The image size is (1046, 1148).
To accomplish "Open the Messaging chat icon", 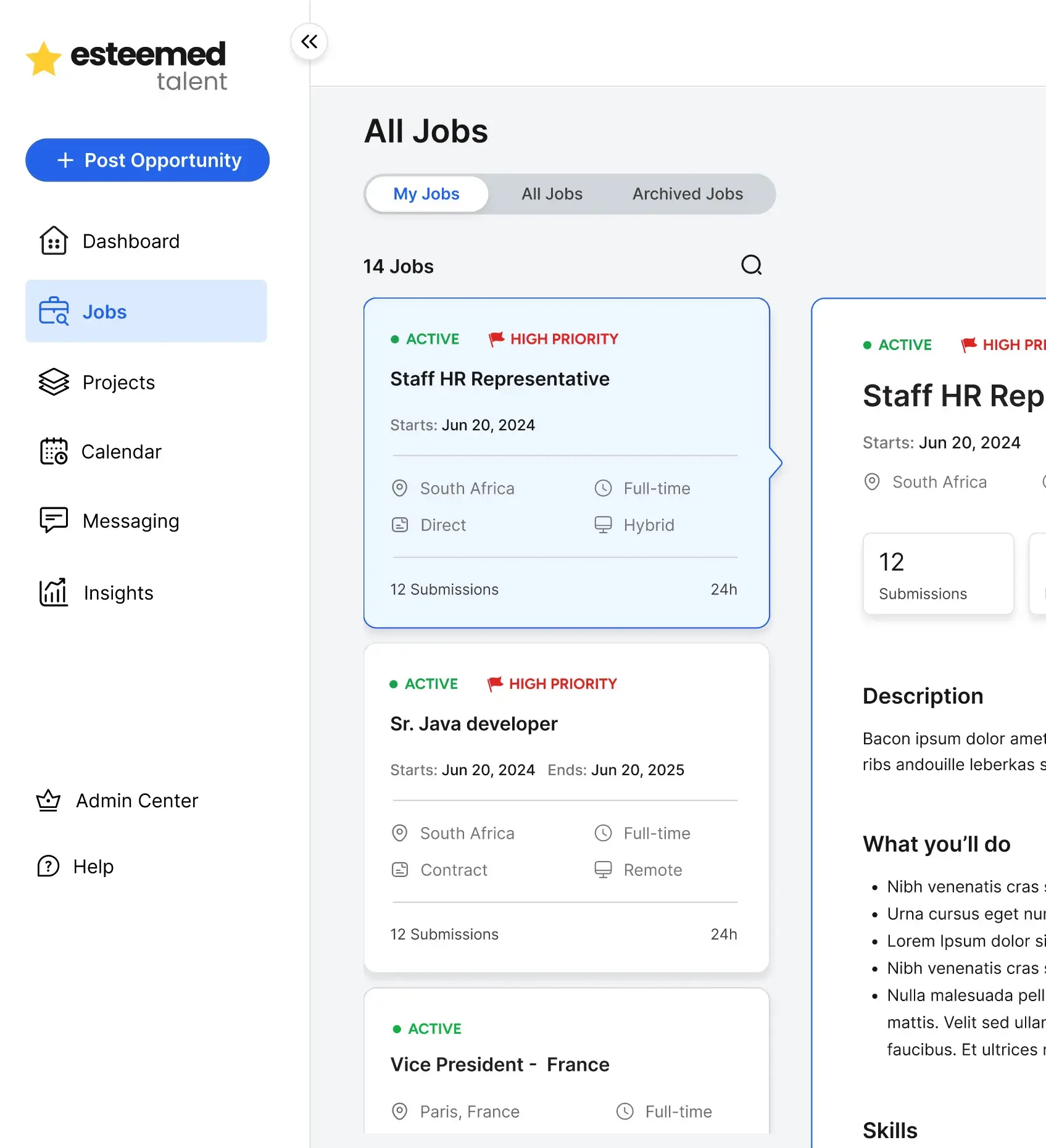I will [x=54, y=520].
